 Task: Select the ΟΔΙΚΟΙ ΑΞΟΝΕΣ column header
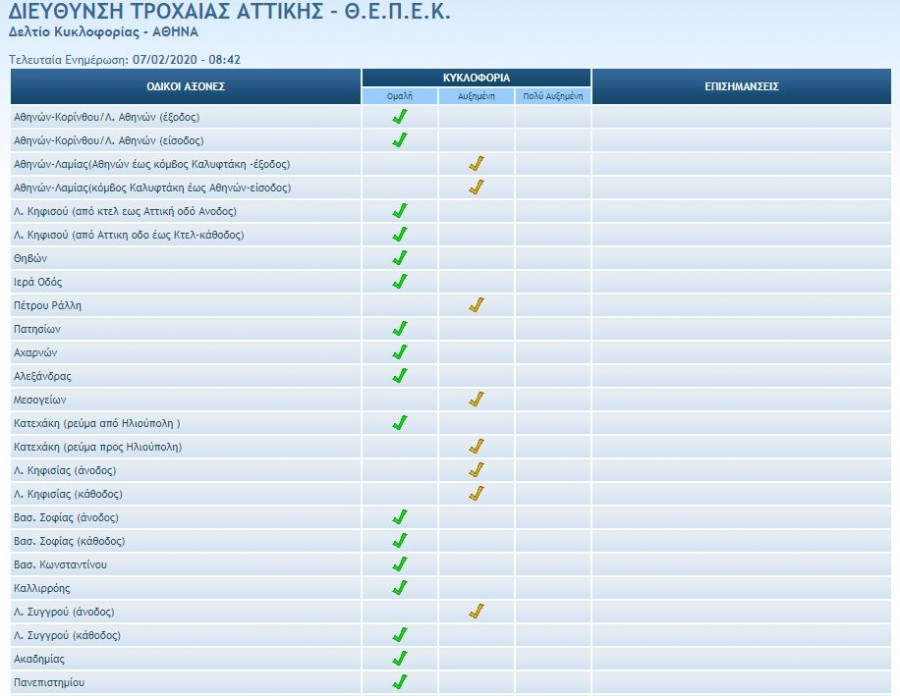click(x=186, y=87)
